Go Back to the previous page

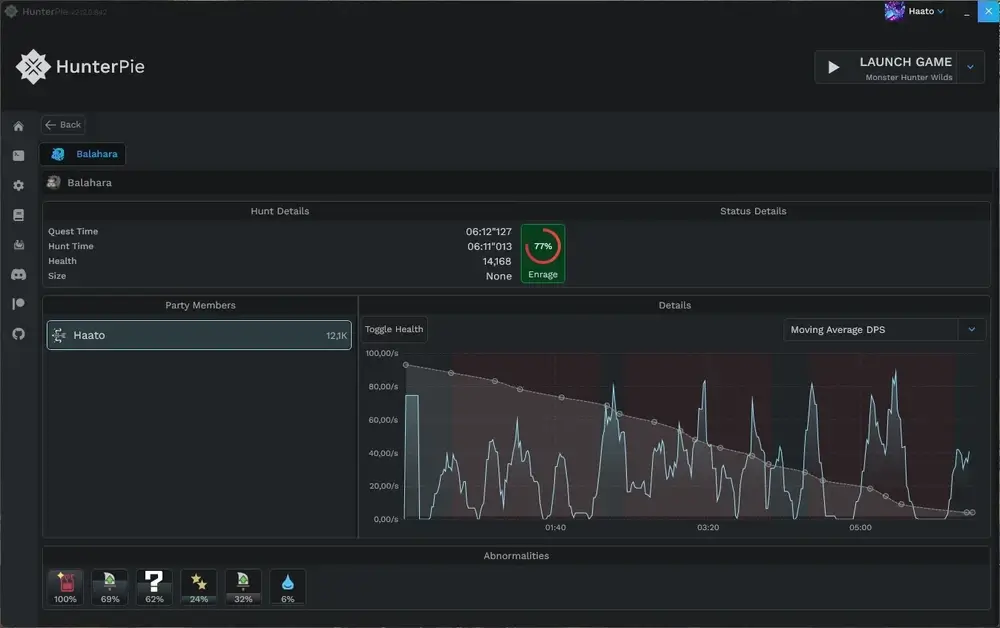(x=63, y=125)
